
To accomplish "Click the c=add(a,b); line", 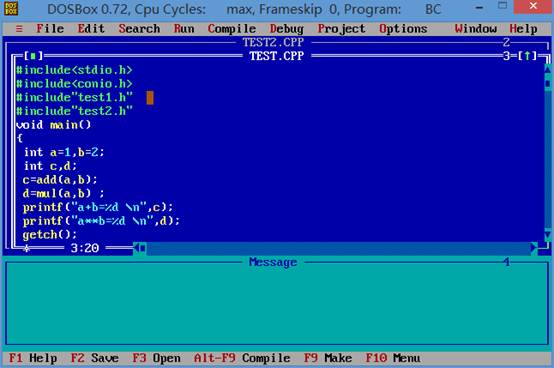I will click(x=60, y=180).
